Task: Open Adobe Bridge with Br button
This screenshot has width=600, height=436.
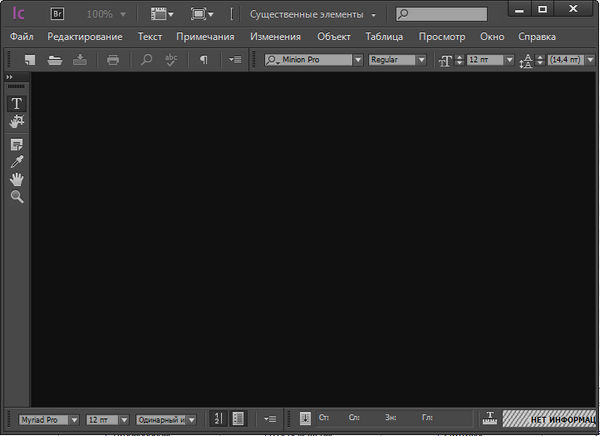Action: pyautogui.click(x=57, y=15)
